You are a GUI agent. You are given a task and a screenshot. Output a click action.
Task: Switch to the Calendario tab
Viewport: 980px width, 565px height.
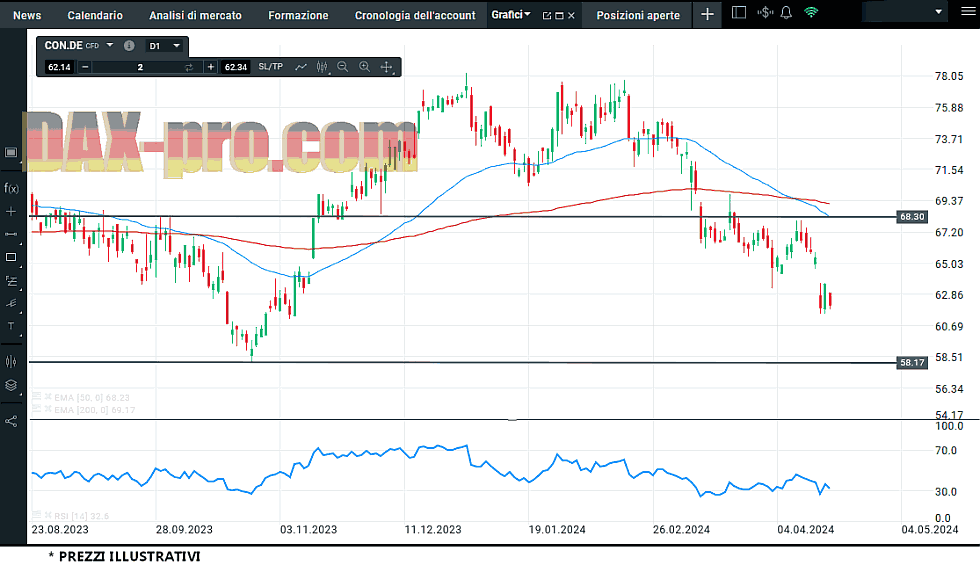(95, 15)
